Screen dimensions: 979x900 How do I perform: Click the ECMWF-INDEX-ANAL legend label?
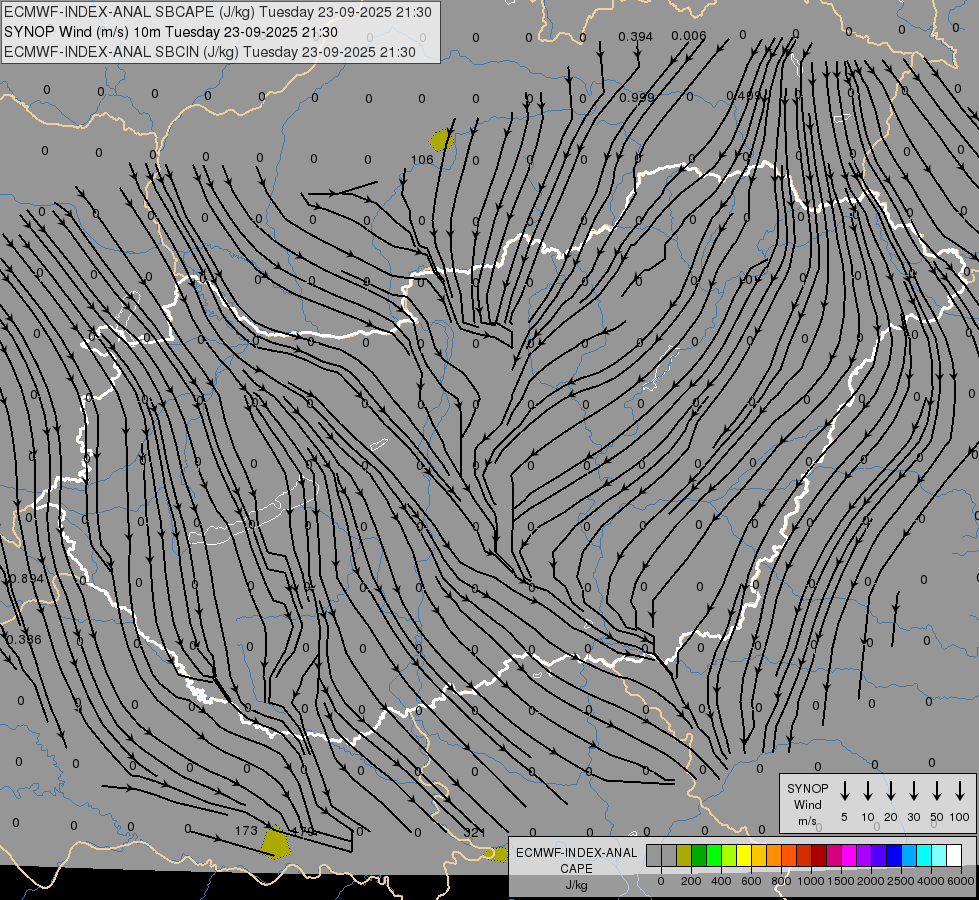coord(577,853)
